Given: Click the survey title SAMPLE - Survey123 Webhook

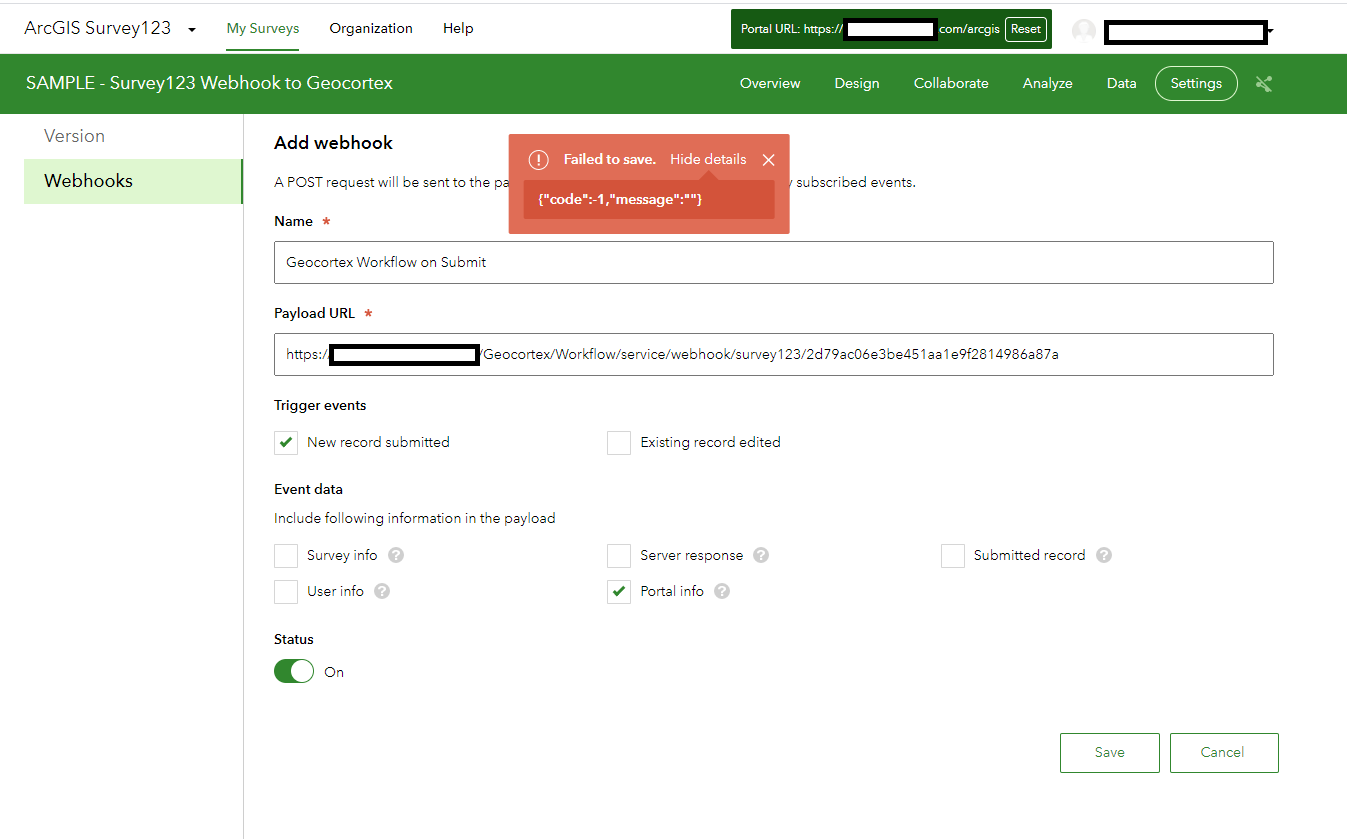Looking at the screenshot, I should [209, 83].
